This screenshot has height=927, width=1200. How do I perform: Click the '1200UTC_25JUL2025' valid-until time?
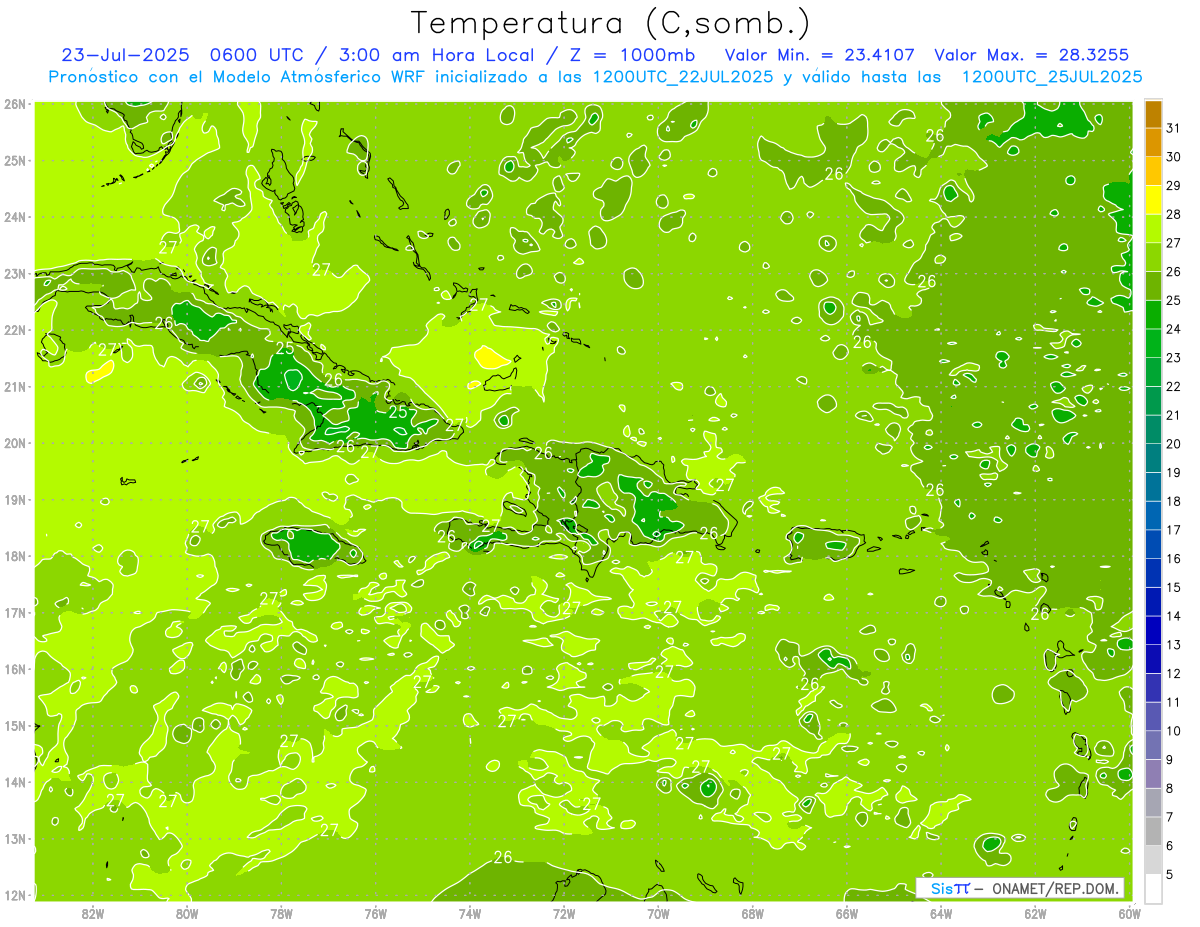[1052, 76]
